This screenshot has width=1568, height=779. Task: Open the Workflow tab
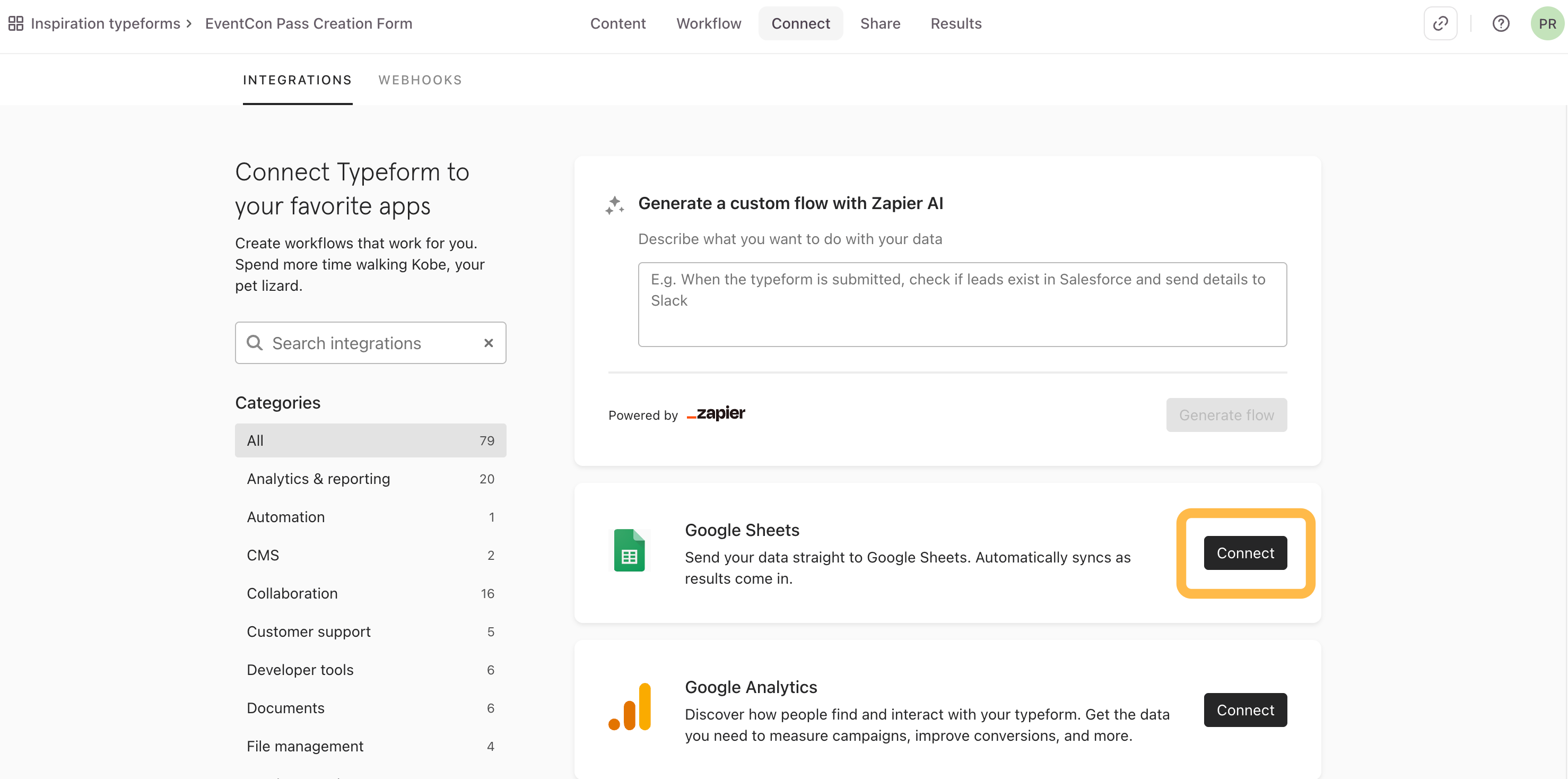tap(709, 23)
